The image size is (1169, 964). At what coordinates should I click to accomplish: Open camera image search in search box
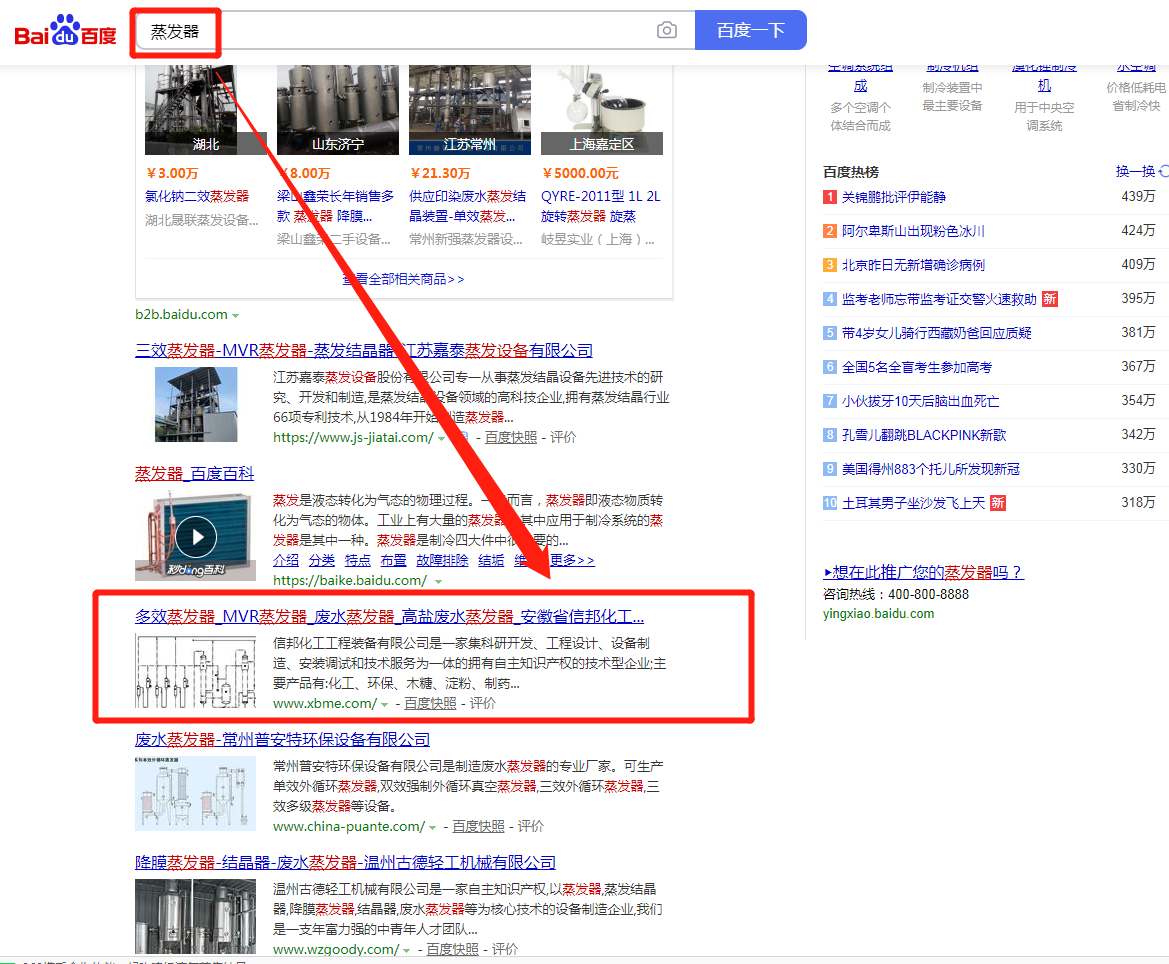[x=667, y=30]
